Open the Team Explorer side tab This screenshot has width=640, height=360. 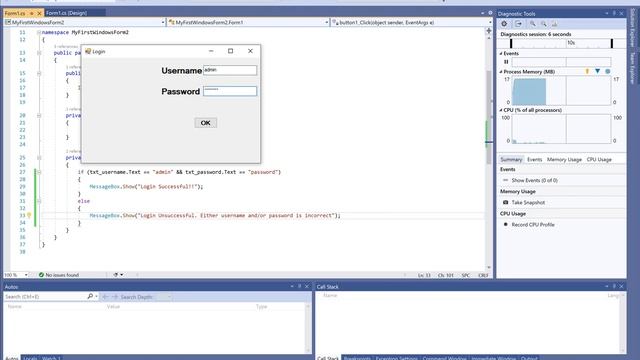633,67
